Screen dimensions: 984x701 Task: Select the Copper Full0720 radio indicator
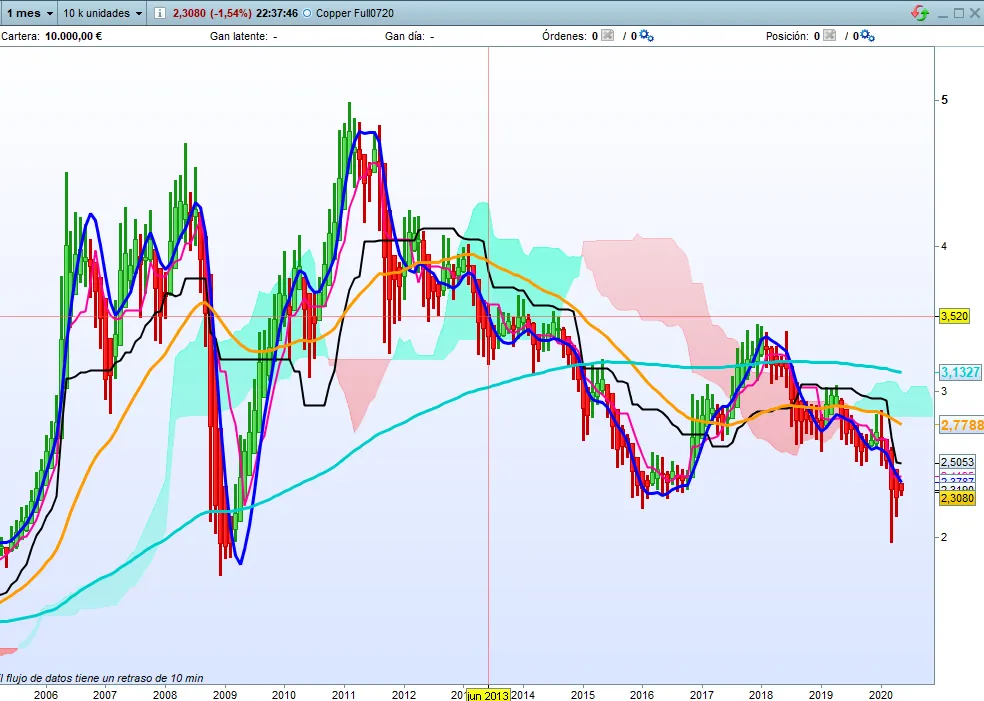point(306,13)
